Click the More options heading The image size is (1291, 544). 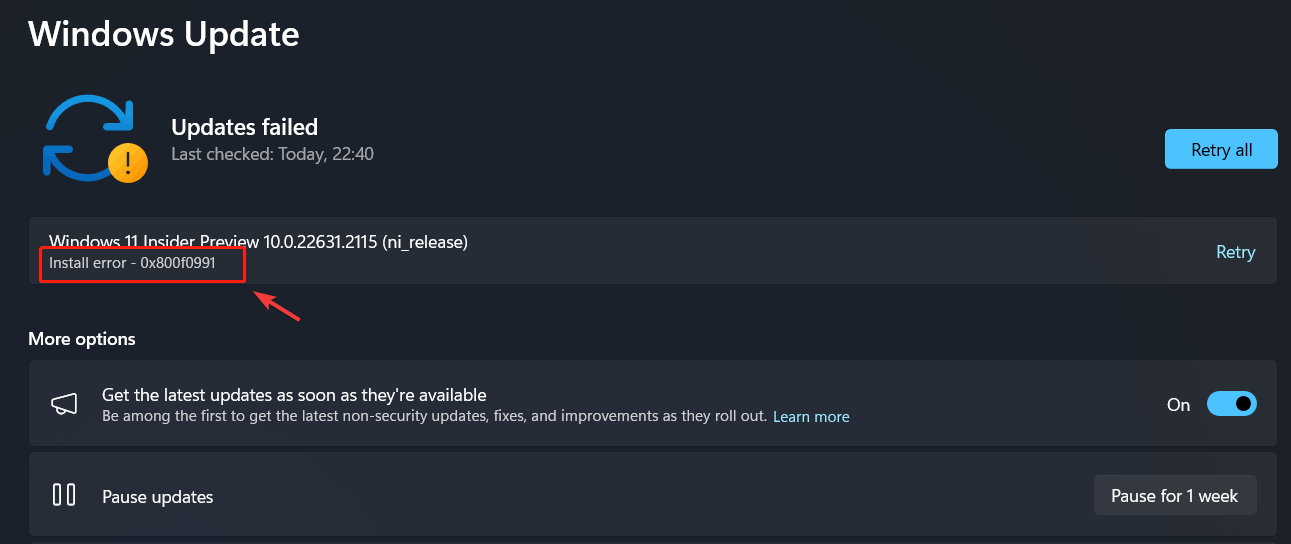click(82, 339)
